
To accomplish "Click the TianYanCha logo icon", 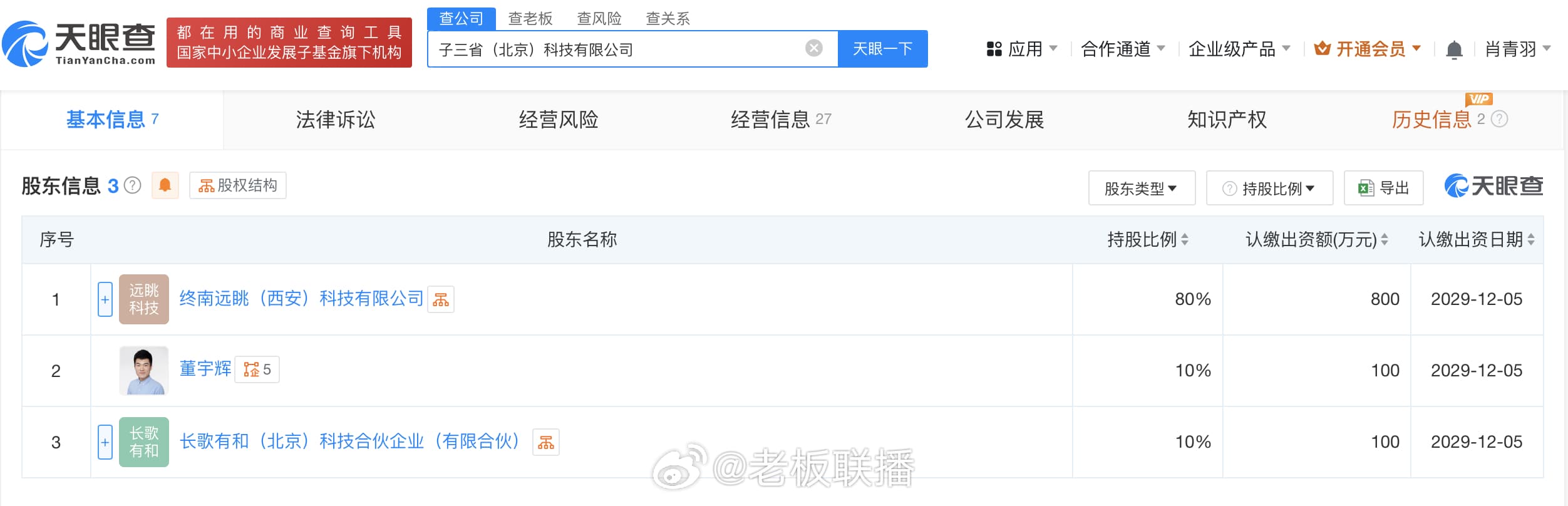I will (25, 44).
